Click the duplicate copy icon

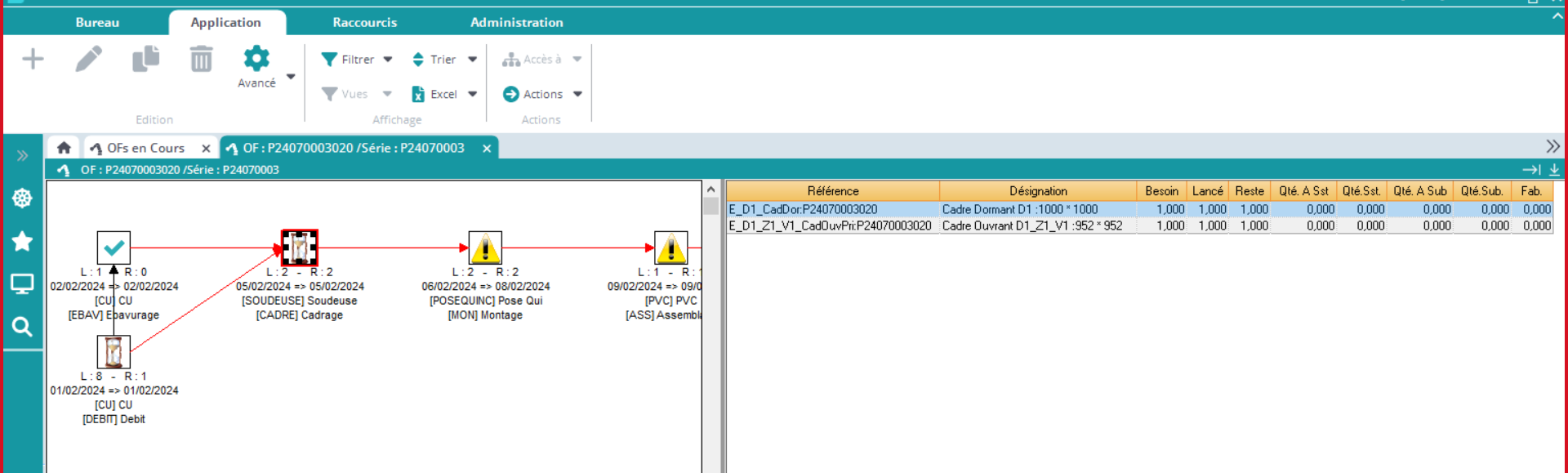pos(145,59)
